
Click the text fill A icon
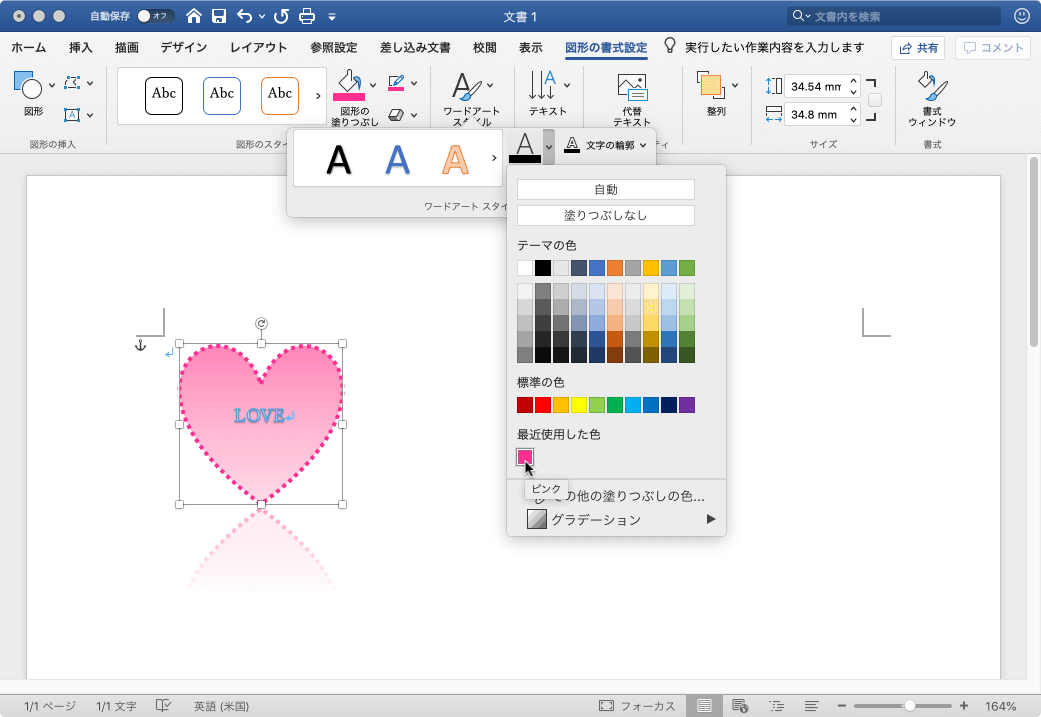525,147
